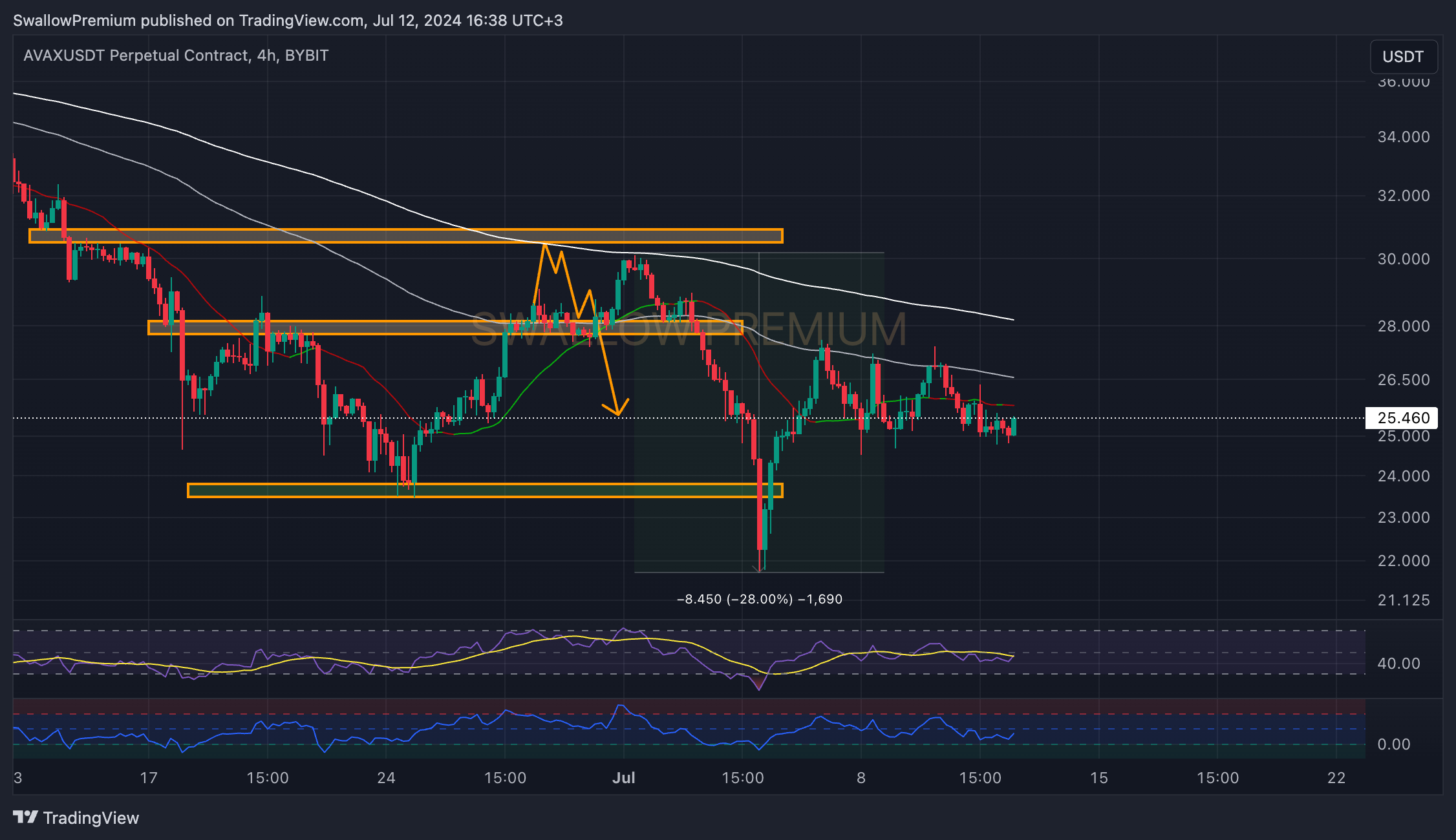Click the 25.000 price axis label
The width and height of the screenshot is (1456, 840).
pos(1404,437)
